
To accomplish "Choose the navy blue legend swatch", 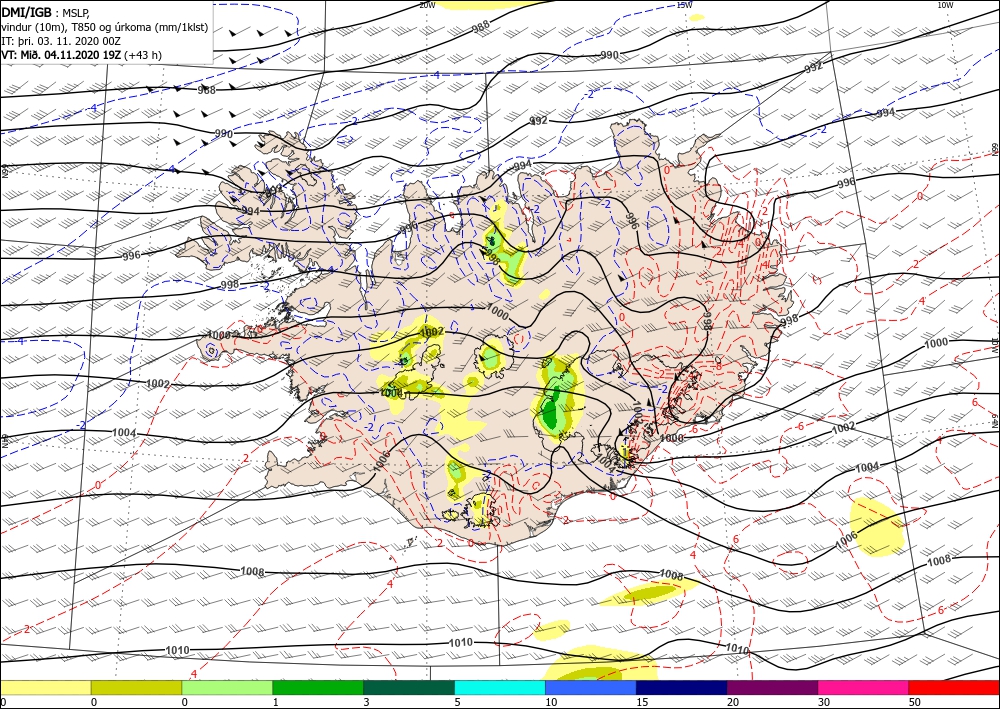I will click(682, 687).
